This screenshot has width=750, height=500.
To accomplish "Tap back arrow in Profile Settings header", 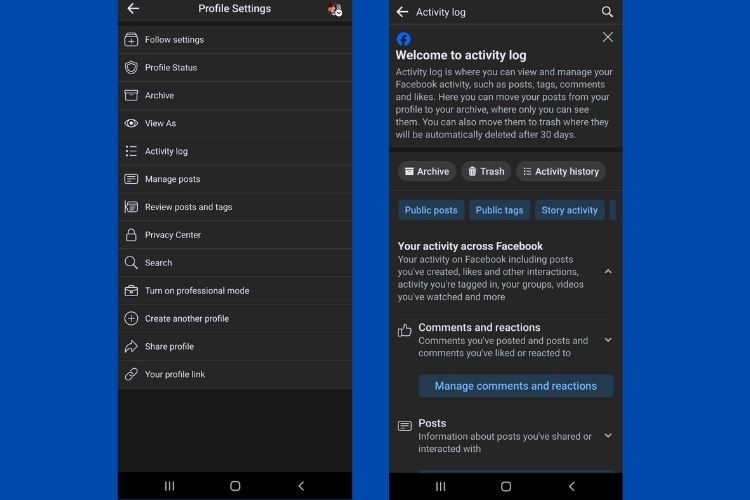I will point(133,8).
